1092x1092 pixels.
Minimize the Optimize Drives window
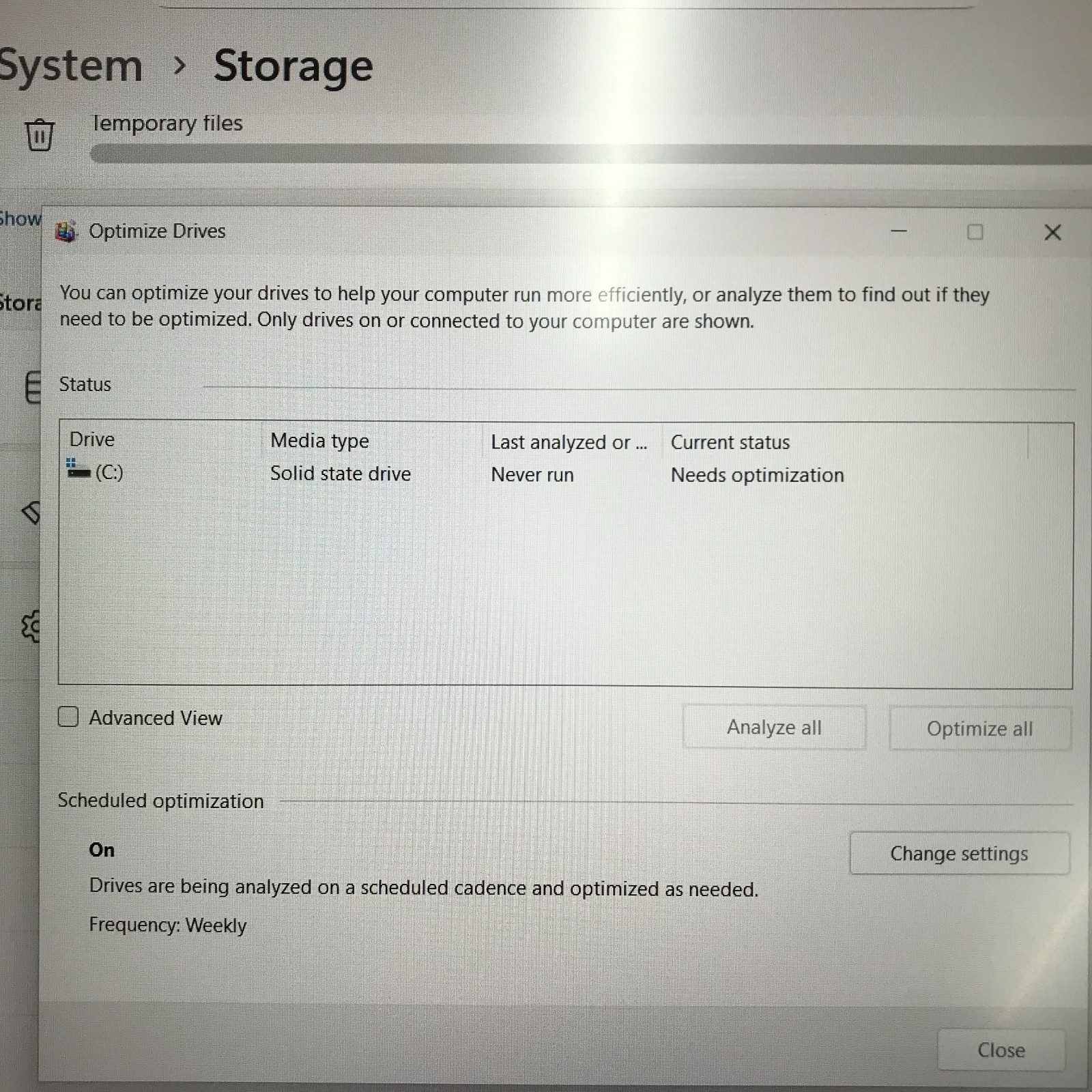coord(899,231)
